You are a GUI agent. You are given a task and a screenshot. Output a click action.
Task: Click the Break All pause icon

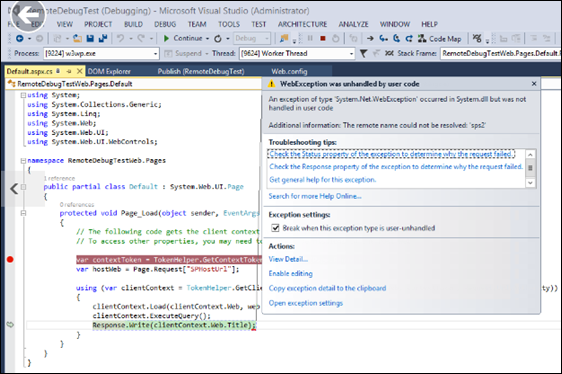pos(310,38)
